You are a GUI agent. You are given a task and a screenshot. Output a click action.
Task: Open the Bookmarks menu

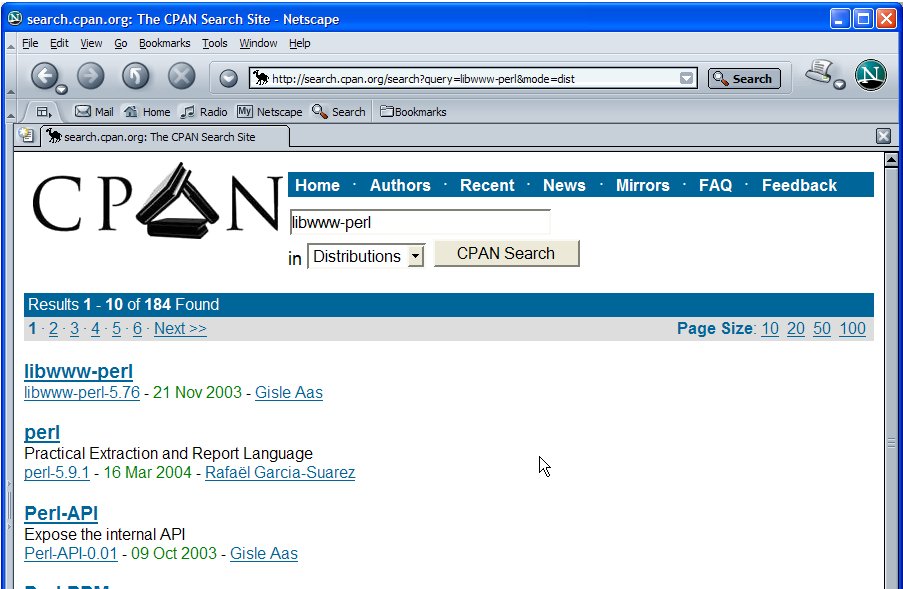click(165, 43)
